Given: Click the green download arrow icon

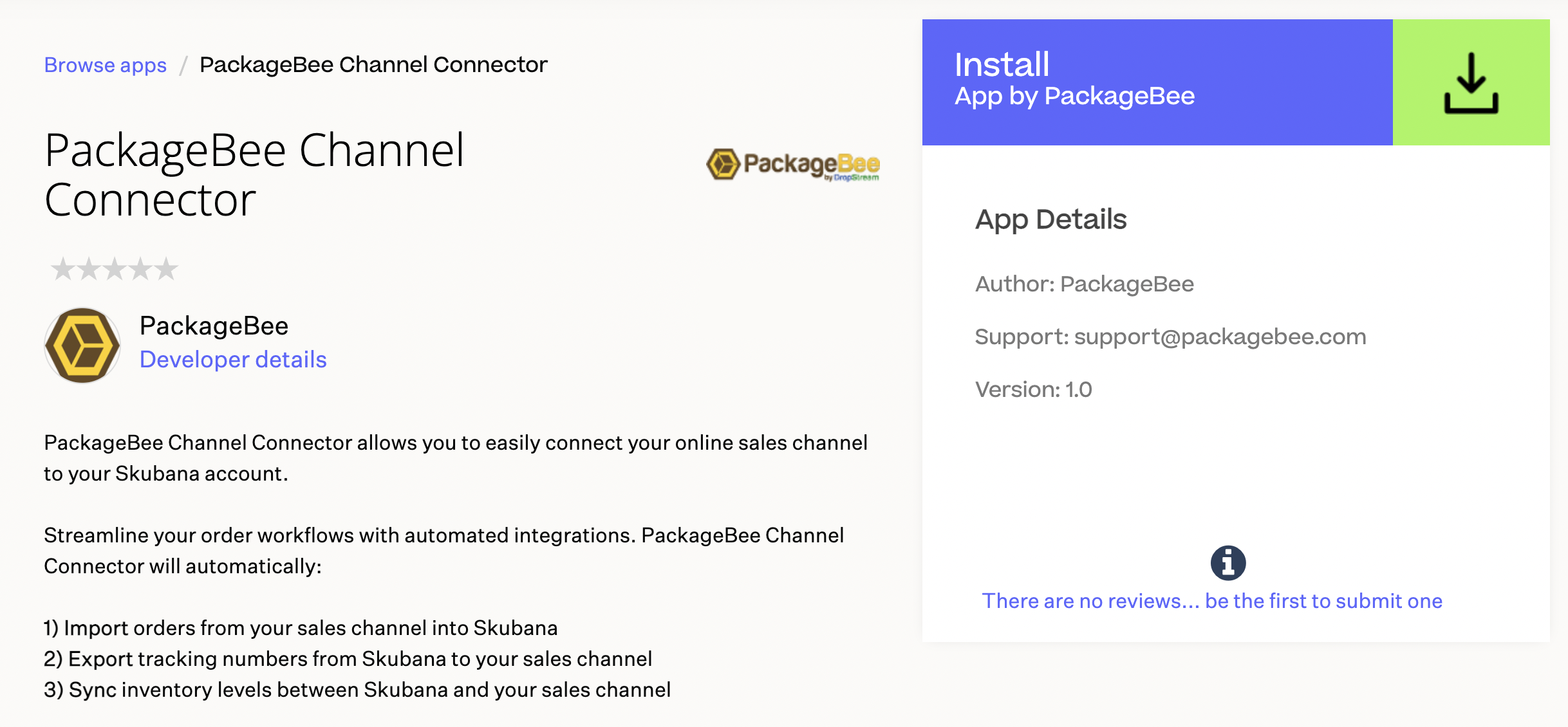Looking at the screenshot, I should click(x=1471, y=82).
